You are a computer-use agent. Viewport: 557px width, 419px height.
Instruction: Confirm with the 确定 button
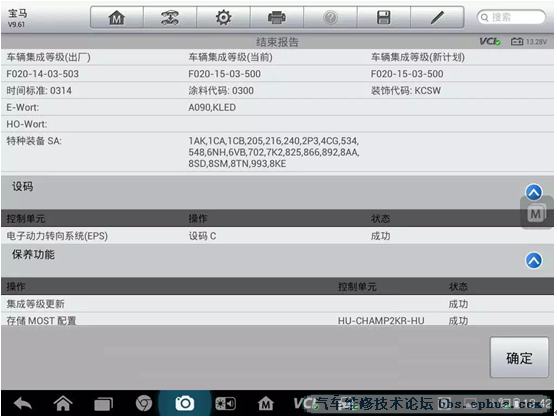[x=519, y=358]
